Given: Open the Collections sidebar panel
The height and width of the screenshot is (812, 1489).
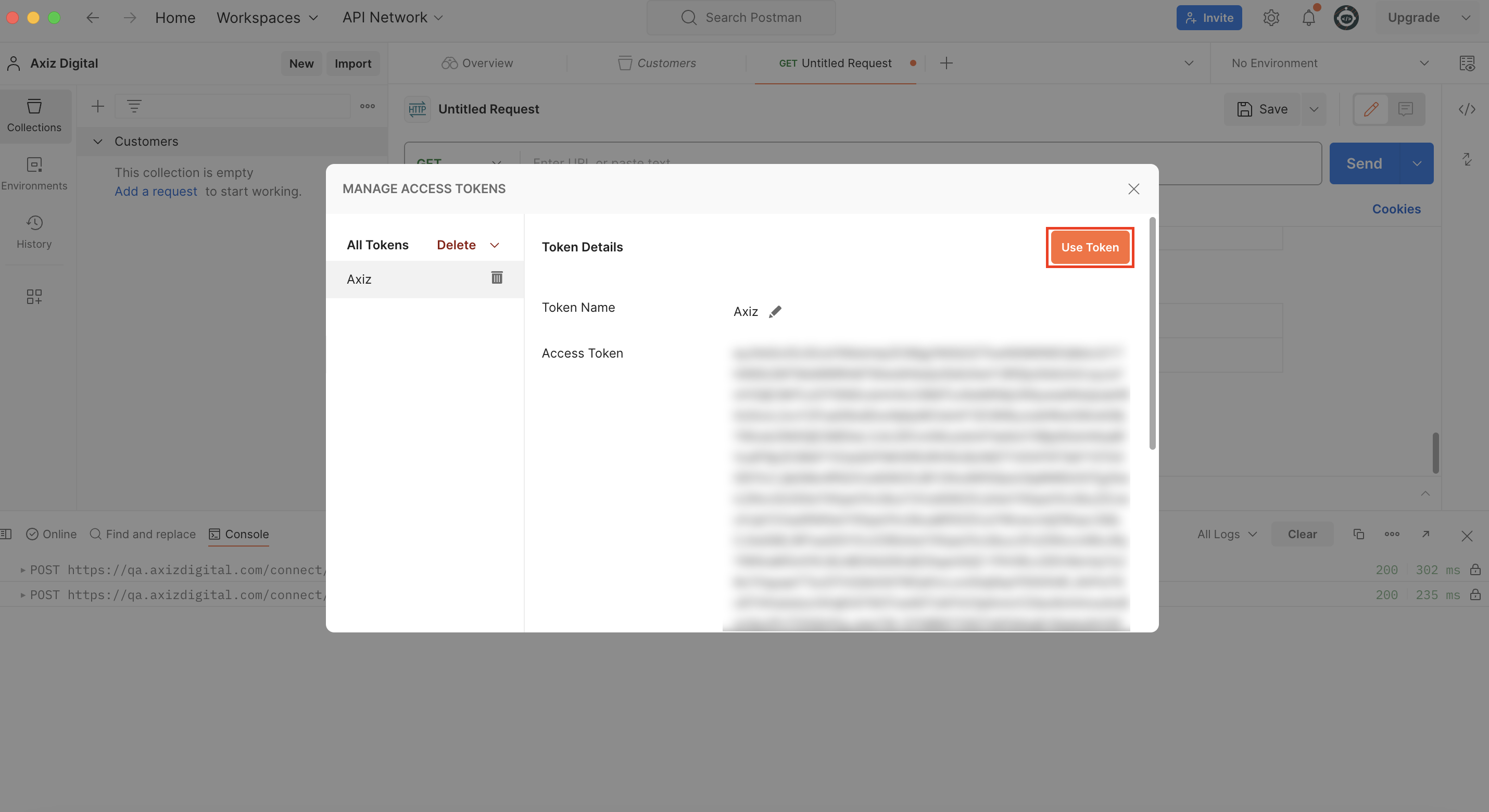Looking at the screenshot, I should (34, 116).
